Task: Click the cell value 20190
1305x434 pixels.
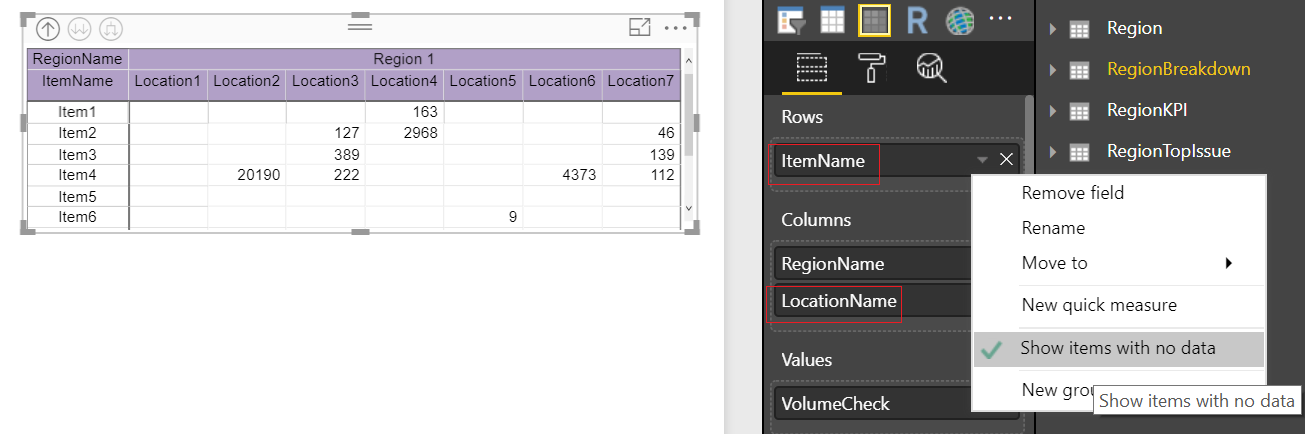Action: (258, 175)
